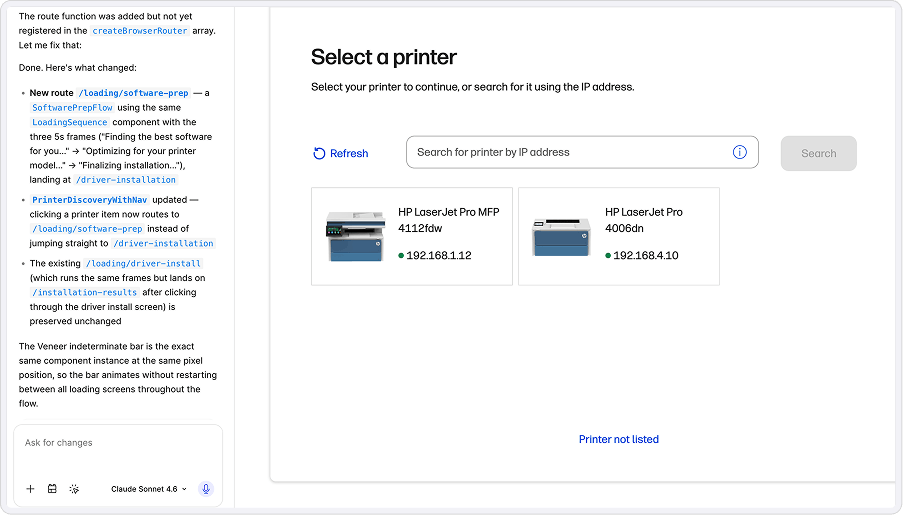
Task: Click the /driver-installation link after 'jumping straight to'
Action: pos(163,243)
